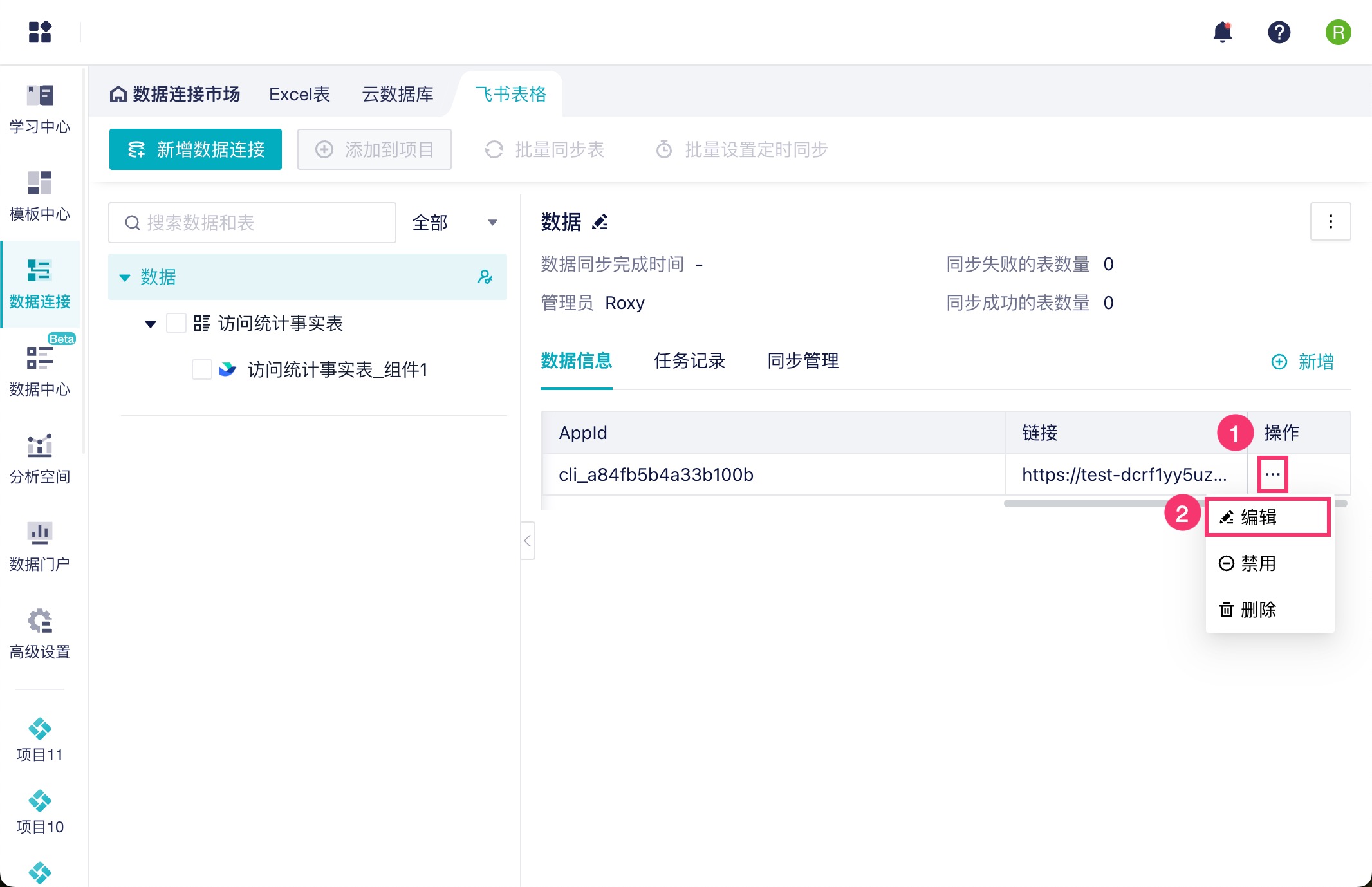Viewport: 1372px width, 887px height.
Task: Open the help question mark icon
Action: (x=1279, y=32)
